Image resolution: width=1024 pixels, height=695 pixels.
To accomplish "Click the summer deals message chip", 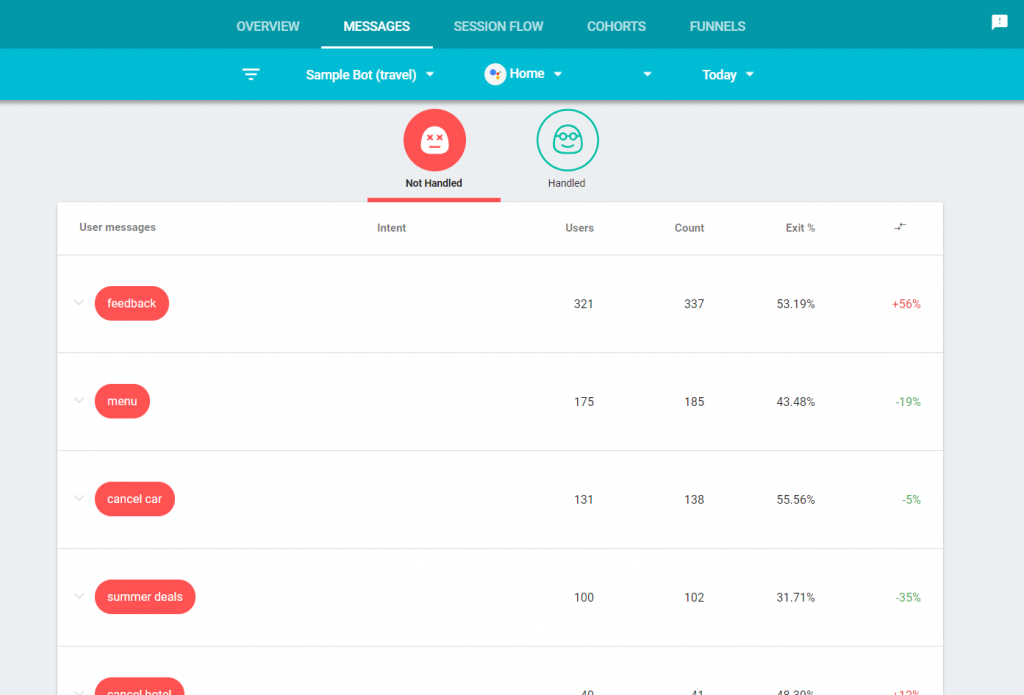I will [x=145, y=596].
